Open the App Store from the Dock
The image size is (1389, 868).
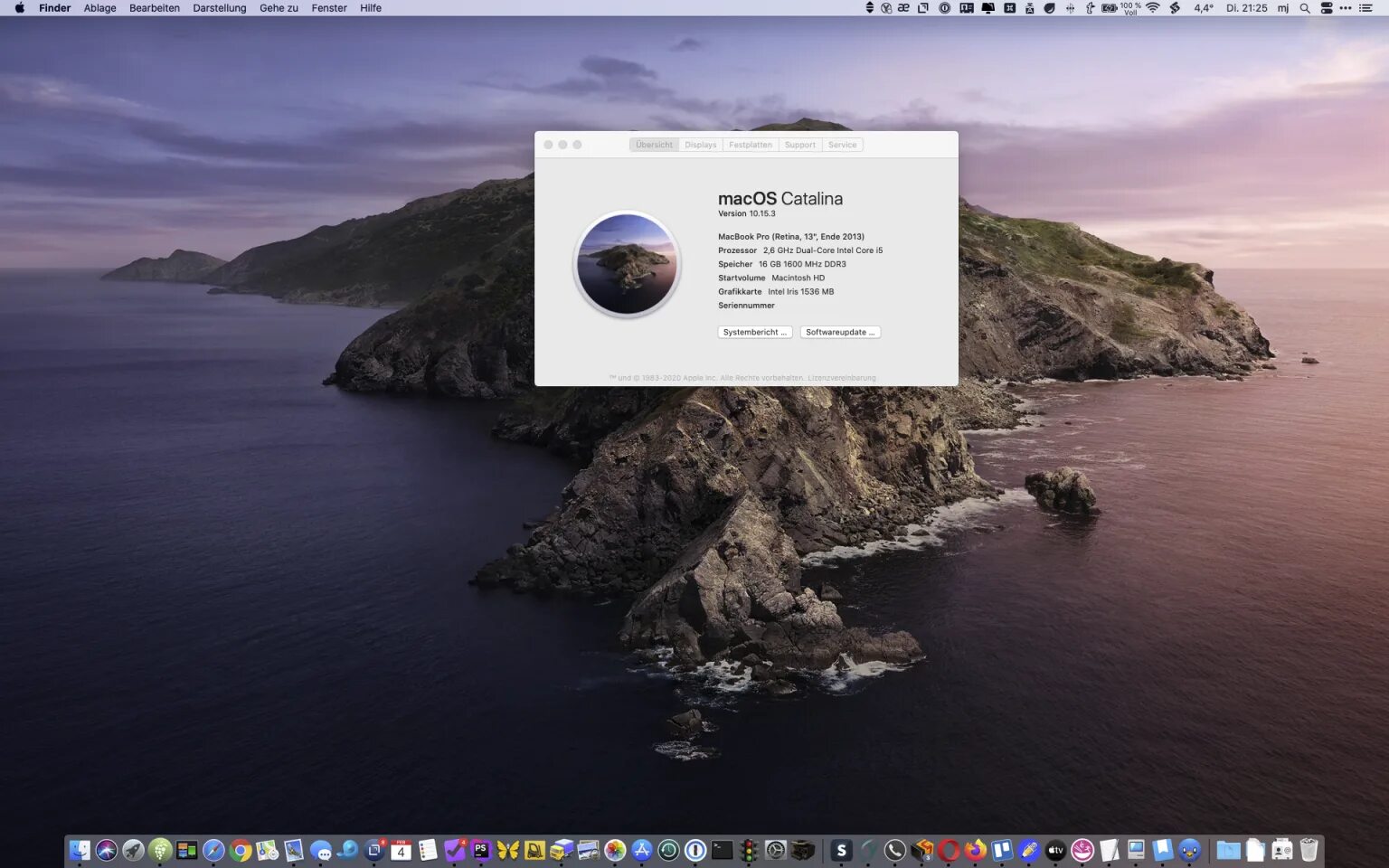coord(640,850)
